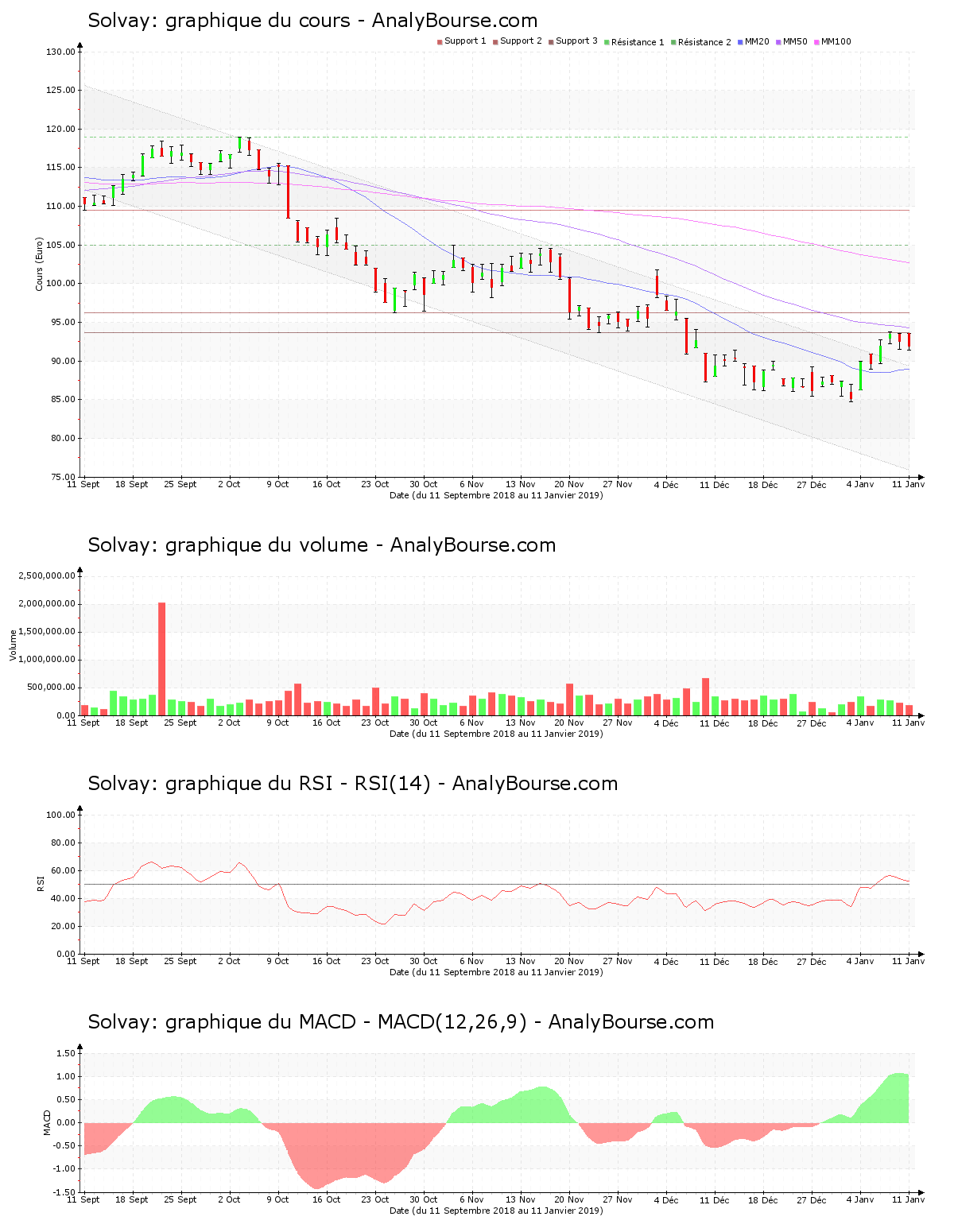Click the 2,000,000.00 volume axis value

click(48, 604)
